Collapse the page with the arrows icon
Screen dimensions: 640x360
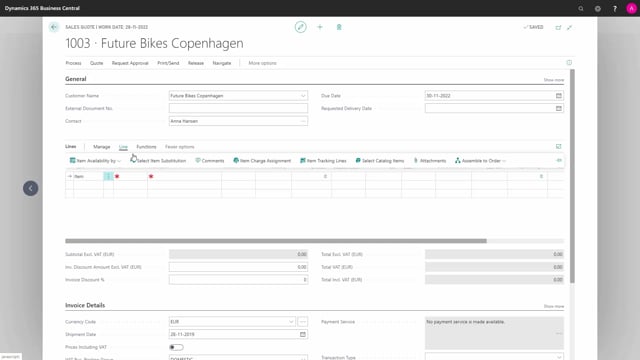(x=569, y=27)
